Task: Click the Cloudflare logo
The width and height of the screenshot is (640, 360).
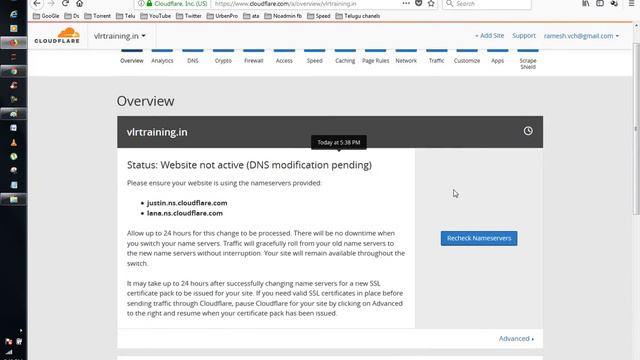Action: pyautogui.click(x=57, y=36)
